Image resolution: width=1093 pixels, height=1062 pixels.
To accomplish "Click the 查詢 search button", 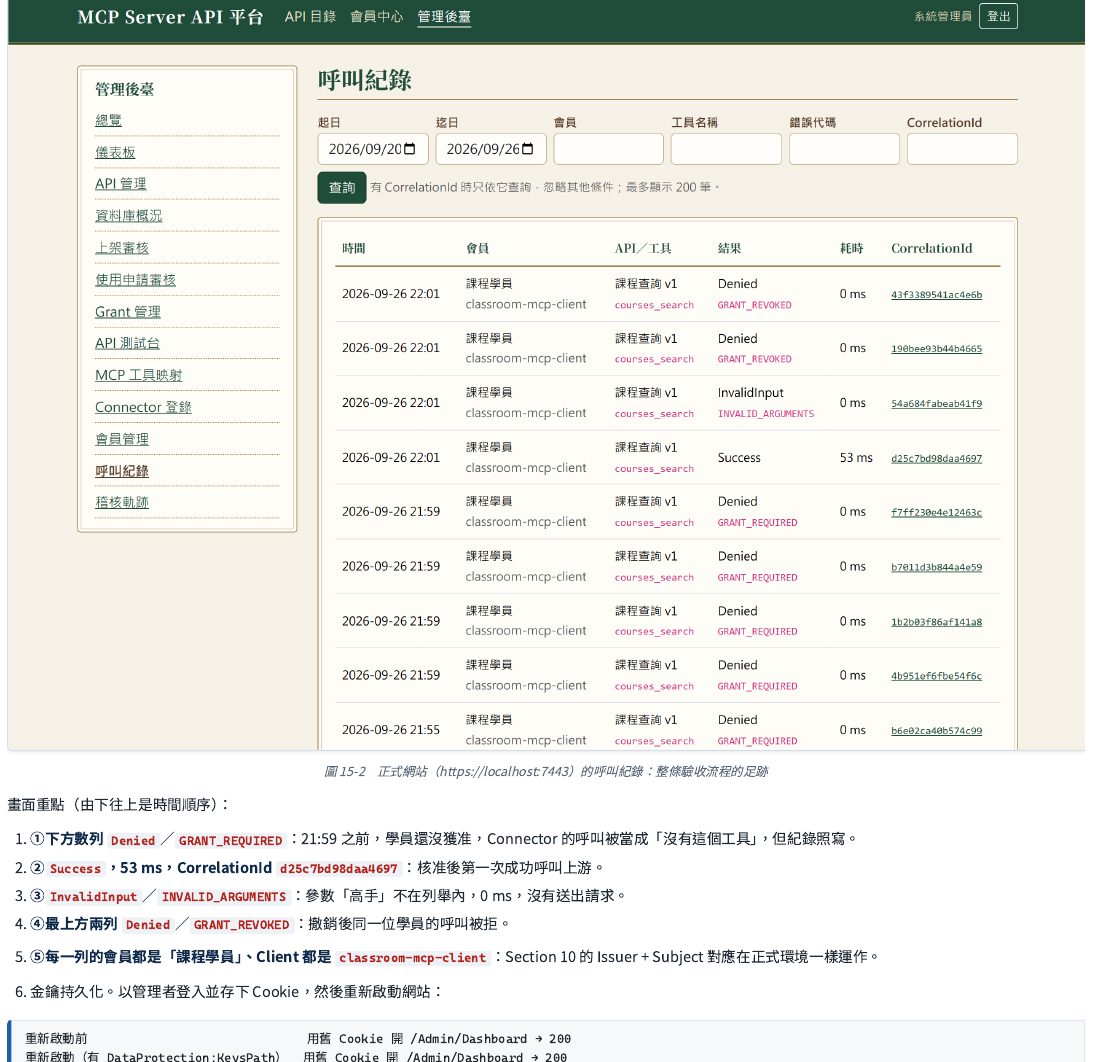I will coord(342,187).
